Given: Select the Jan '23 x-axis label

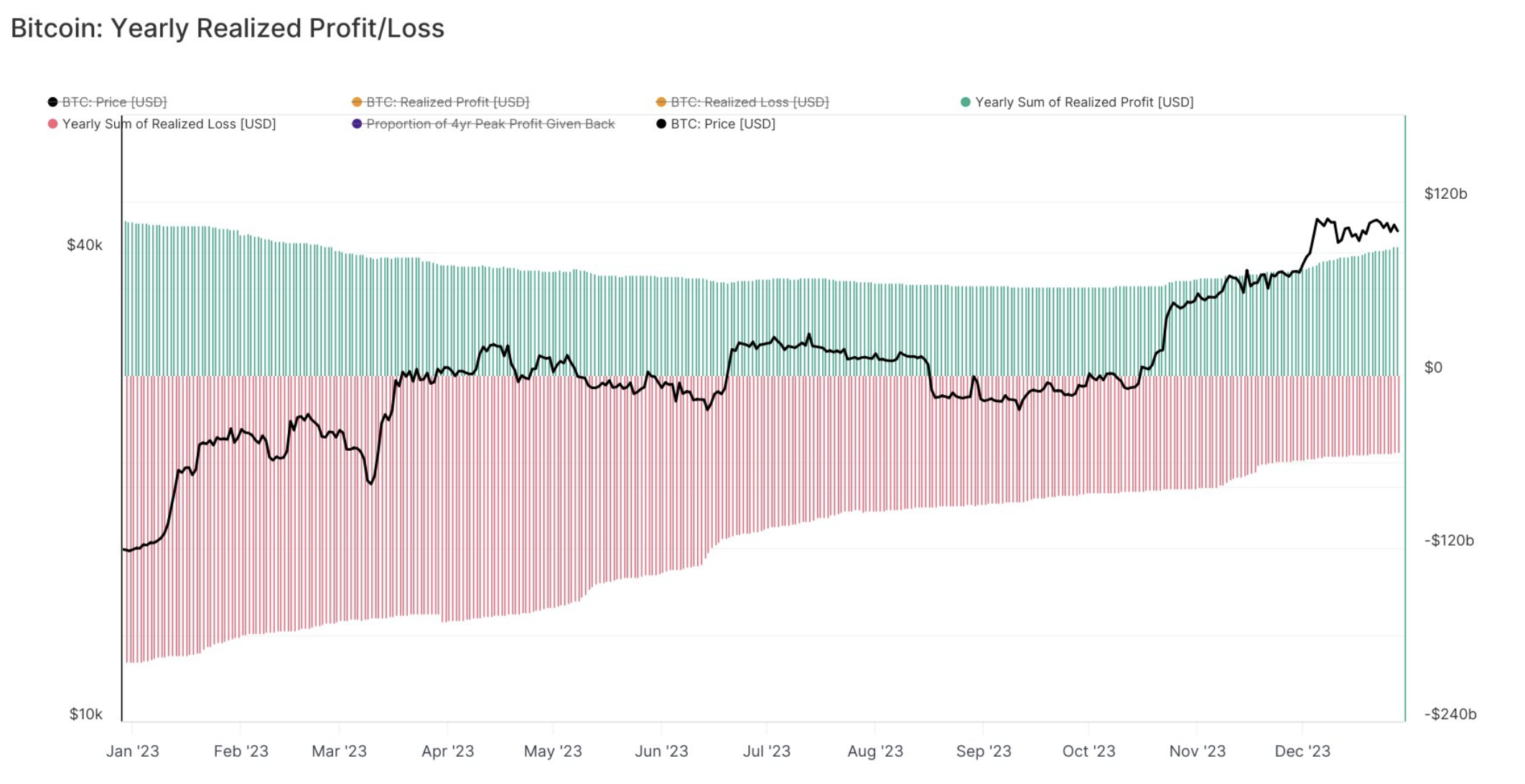Looking at the screenshot, I should (133, 751).
